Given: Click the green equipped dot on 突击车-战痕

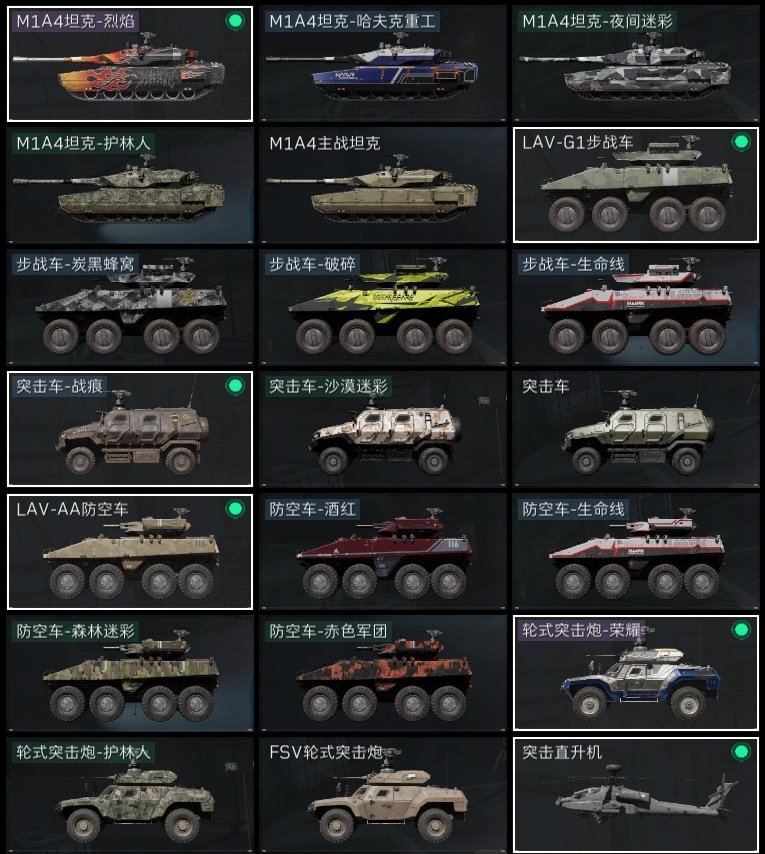Looking at the screenshot, I should (x=235, y=386).
